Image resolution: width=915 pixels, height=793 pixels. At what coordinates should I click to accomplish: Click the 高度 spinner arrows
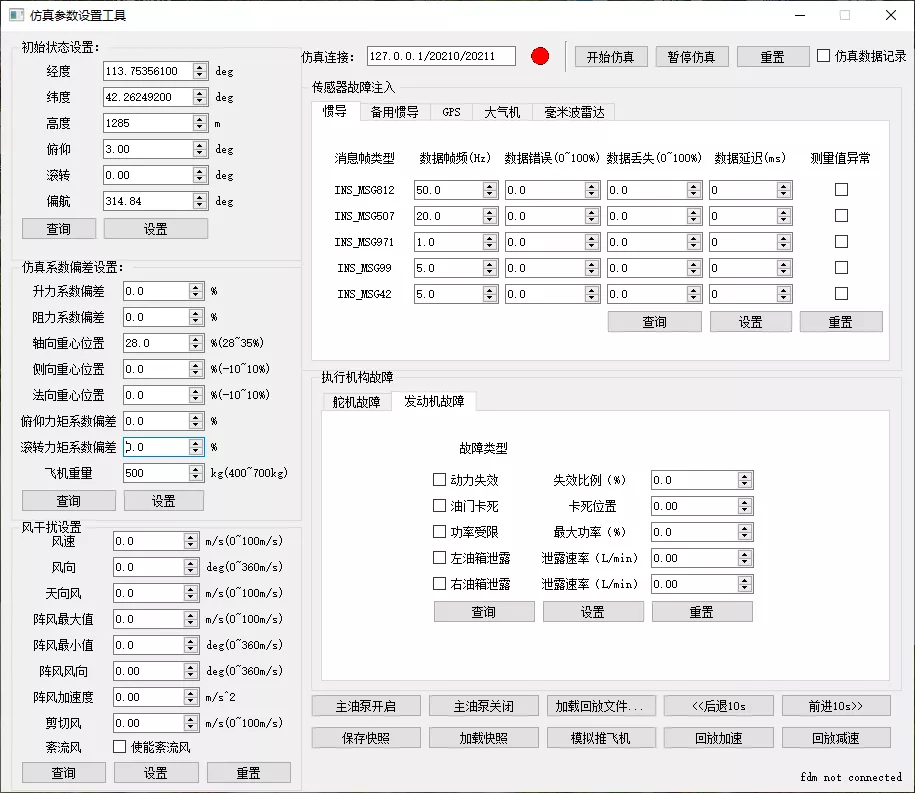click(200, 123)
